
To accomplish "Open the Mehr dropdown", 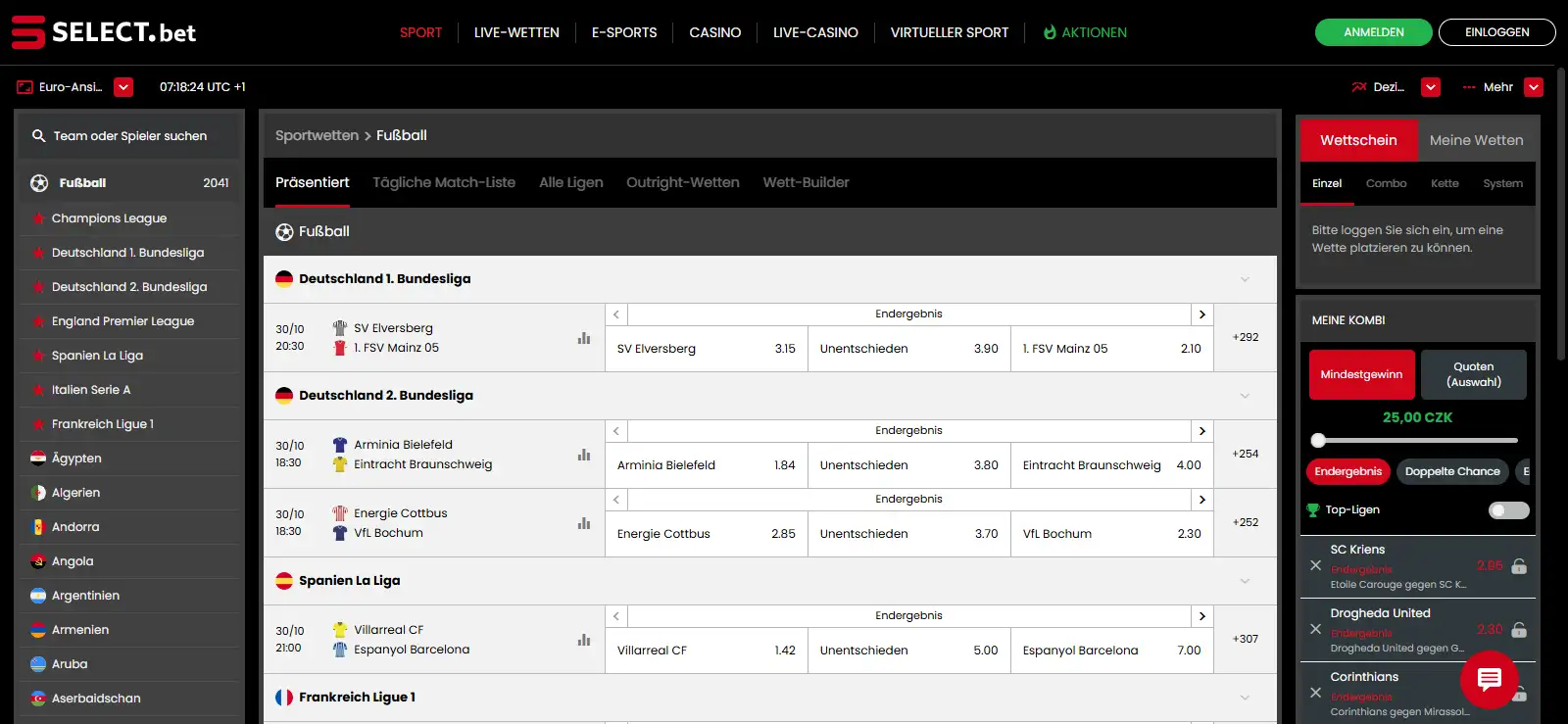I will [1534, 87].
